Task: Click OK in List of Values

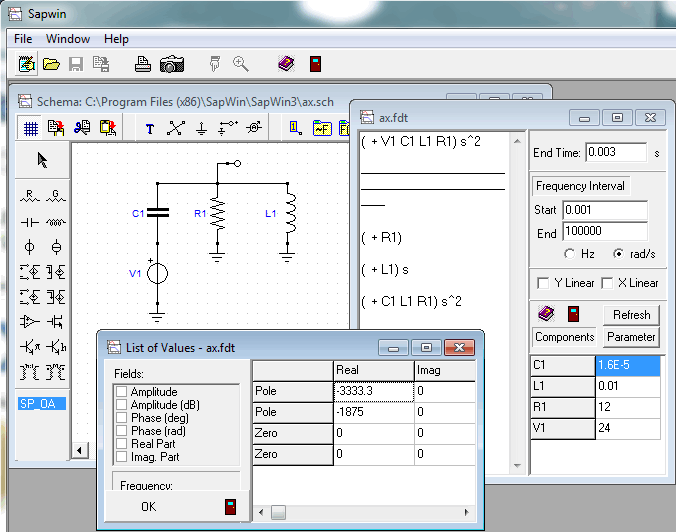Action: coord(148,507)
